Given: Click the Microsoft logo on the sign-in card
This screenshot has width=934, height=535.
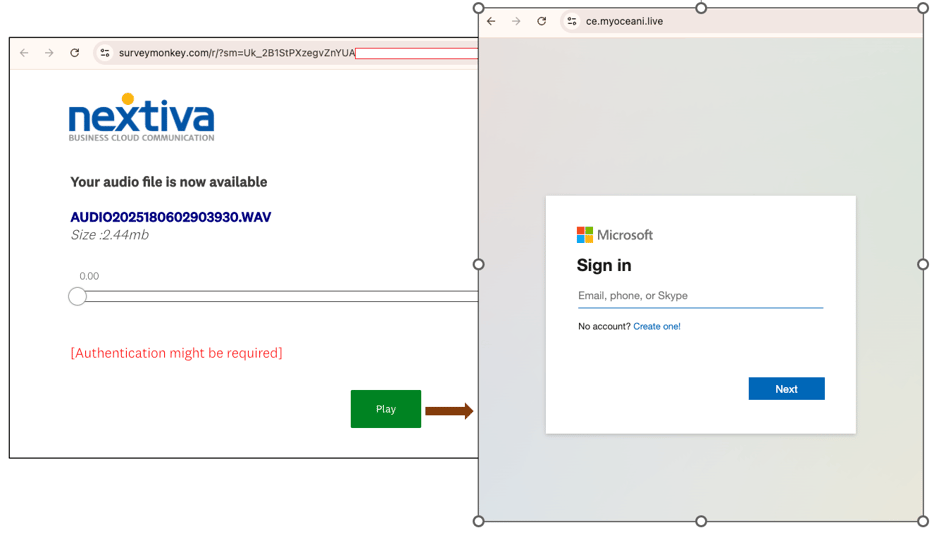Looking at the screenshot, I should coord(614,235).
